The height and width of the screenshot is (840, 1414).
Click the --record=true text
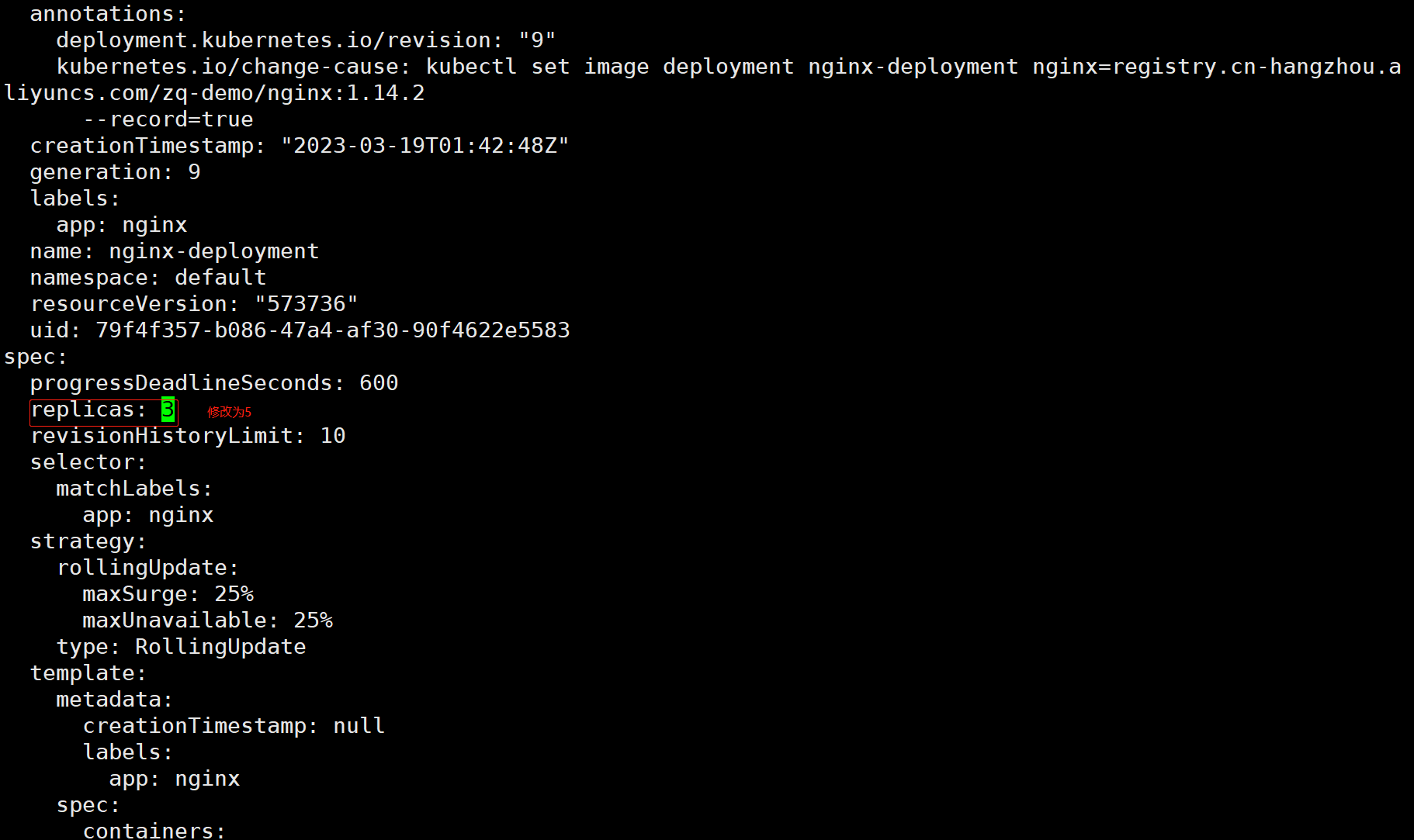point(168,119)
